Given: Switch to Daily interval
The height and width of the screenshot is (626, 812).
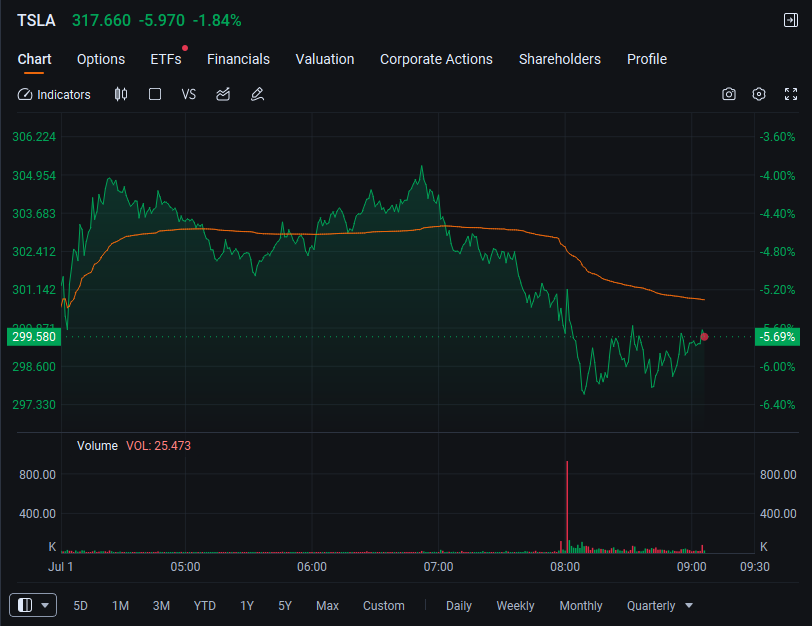Looking at the screenshot, I should coord(459,606).
